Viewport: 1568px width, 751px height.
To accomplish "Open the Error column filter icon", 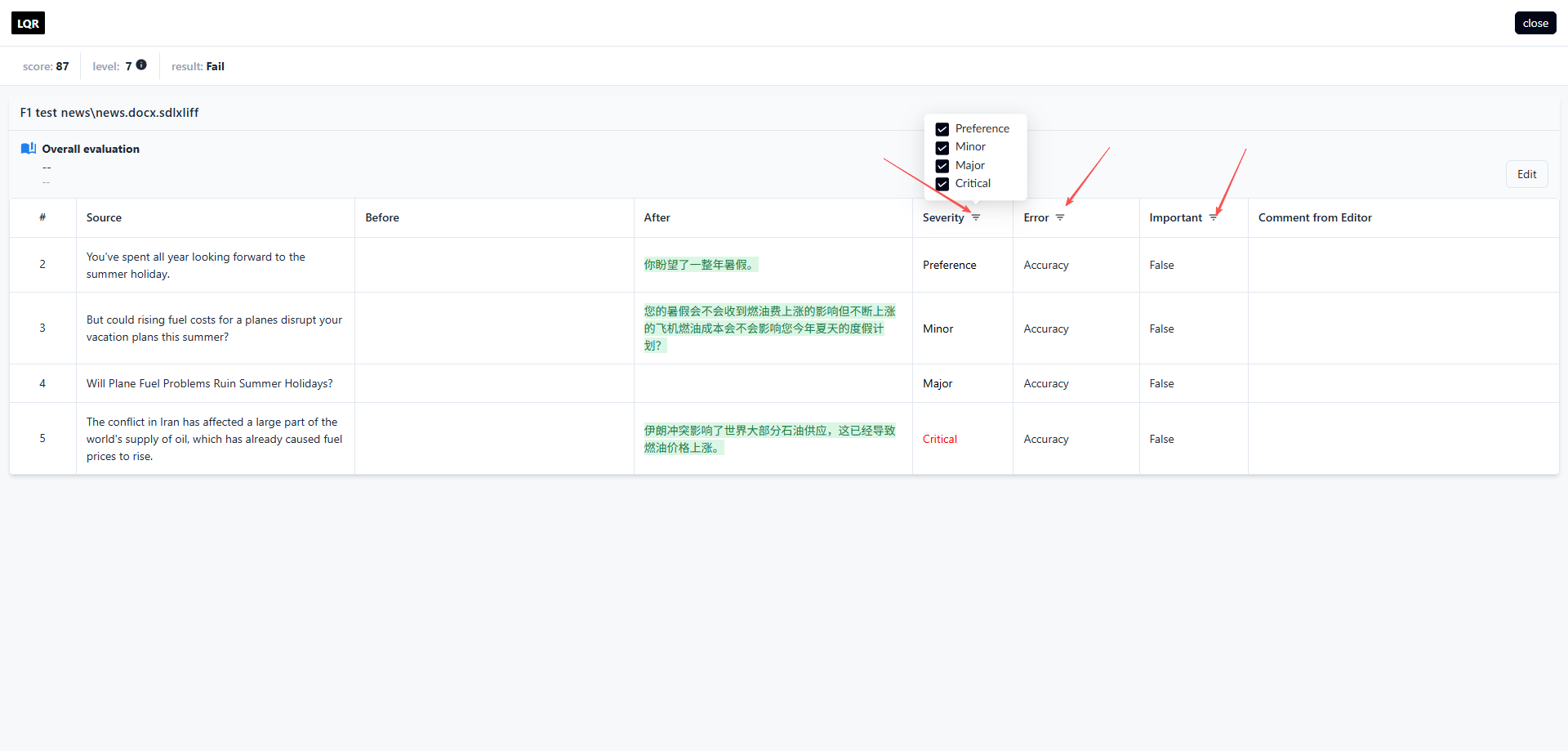I will pyautogui.click(x=1060, y=217).
